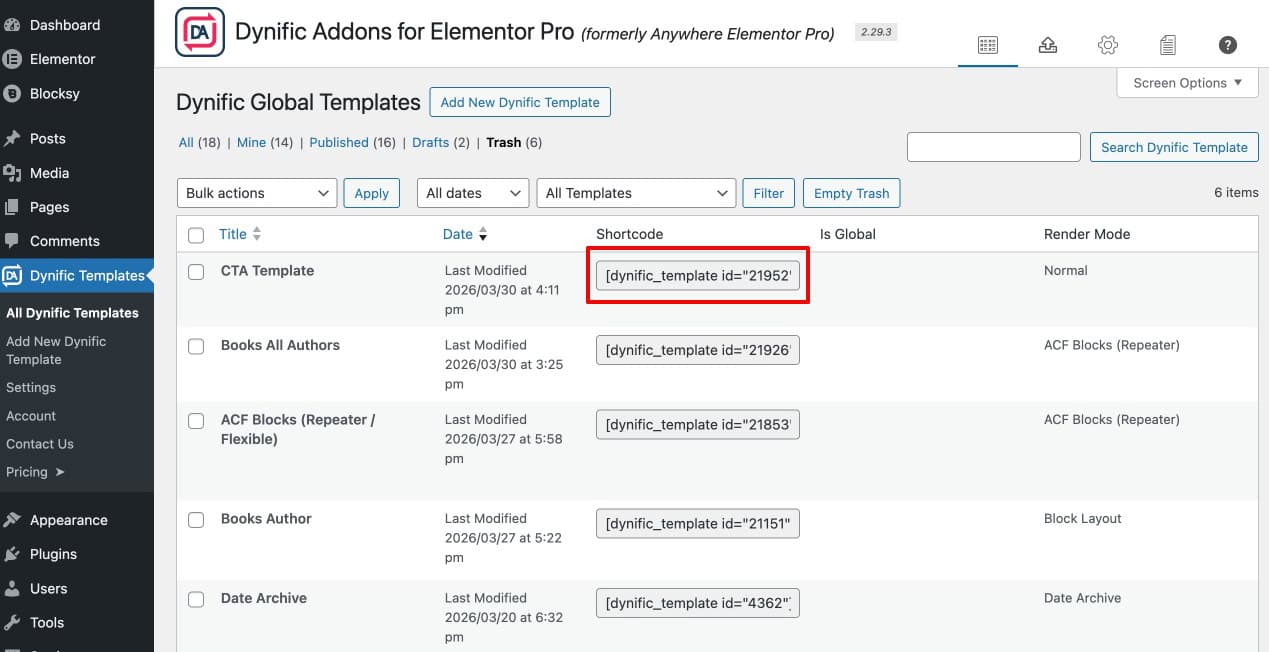Screen dimensions: 1269x652
Task: Tick the select-all checkbox in header
Action: tap(196, 235)
